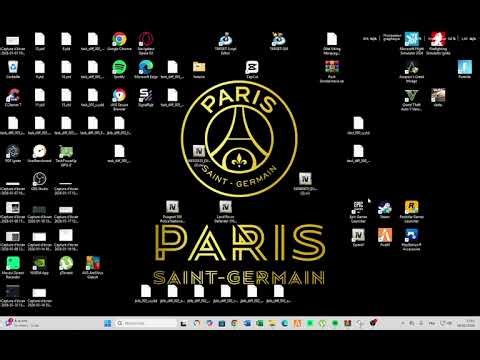Select the Movavi Screen Recorder shortcut
This screenshot has width=480, height=360.
(x=13, y=267)
